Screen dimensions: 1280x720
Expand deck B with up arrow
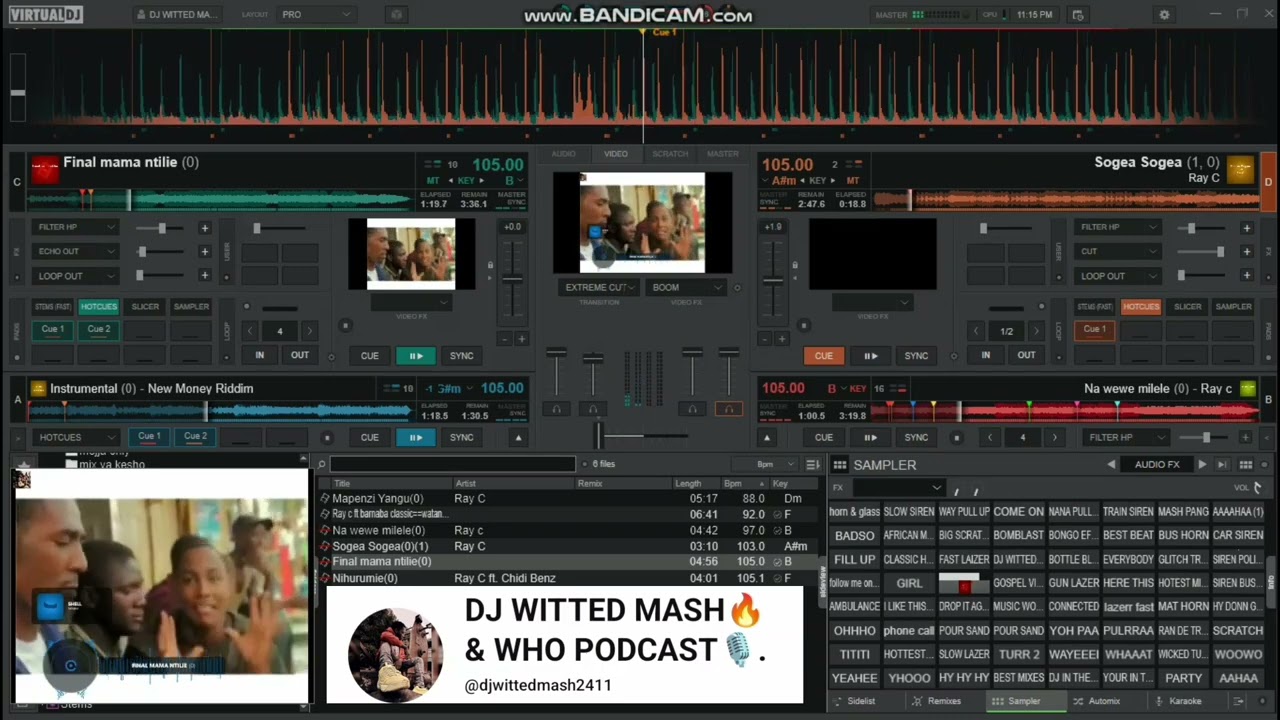pyautogui.click(x=767, y=437)
